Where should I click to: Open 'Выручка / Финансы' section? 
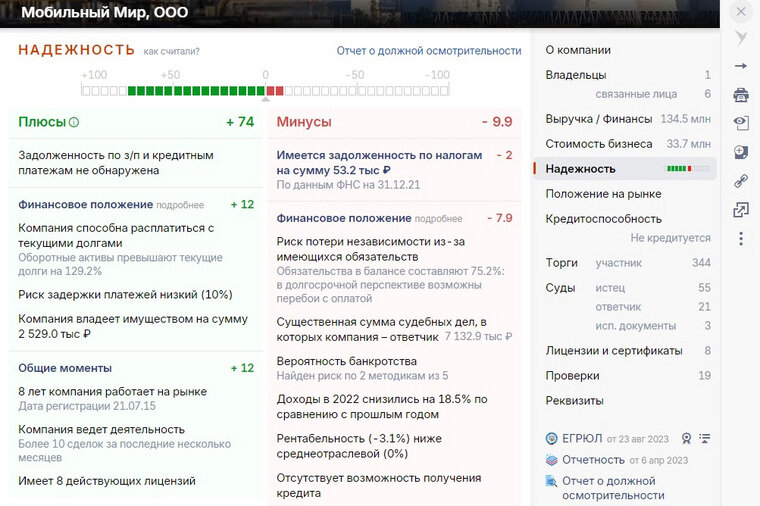[x=599, y=119]
